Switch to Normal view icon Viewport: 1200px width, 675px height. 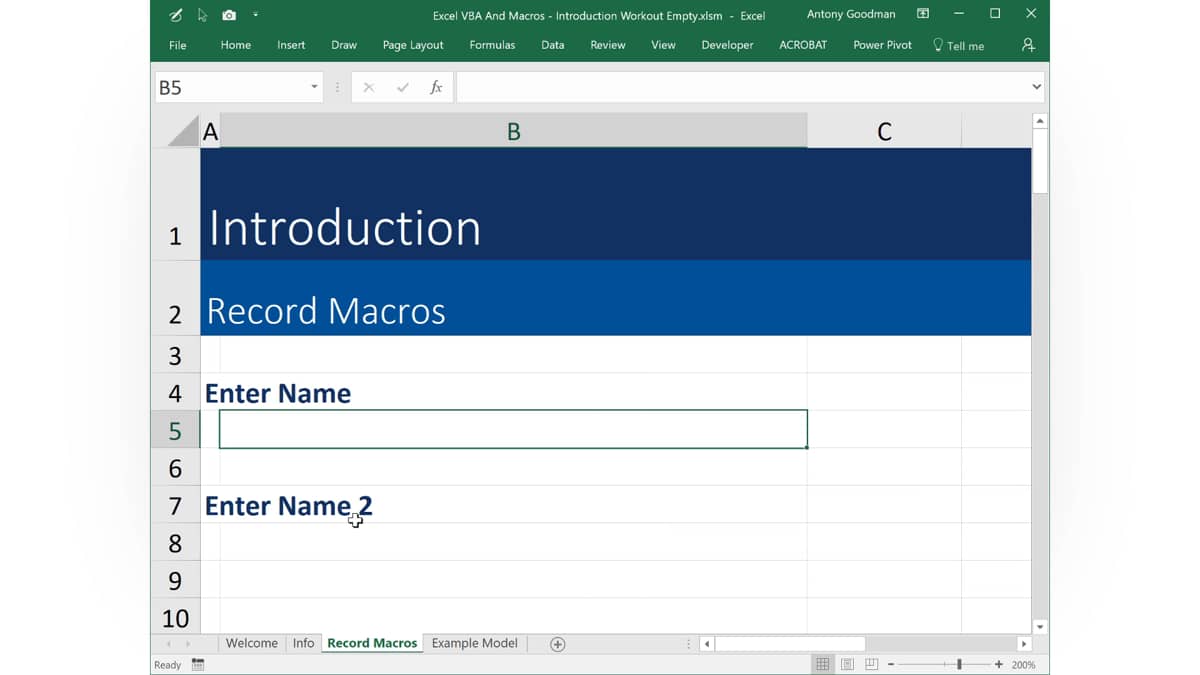(822, 665)
